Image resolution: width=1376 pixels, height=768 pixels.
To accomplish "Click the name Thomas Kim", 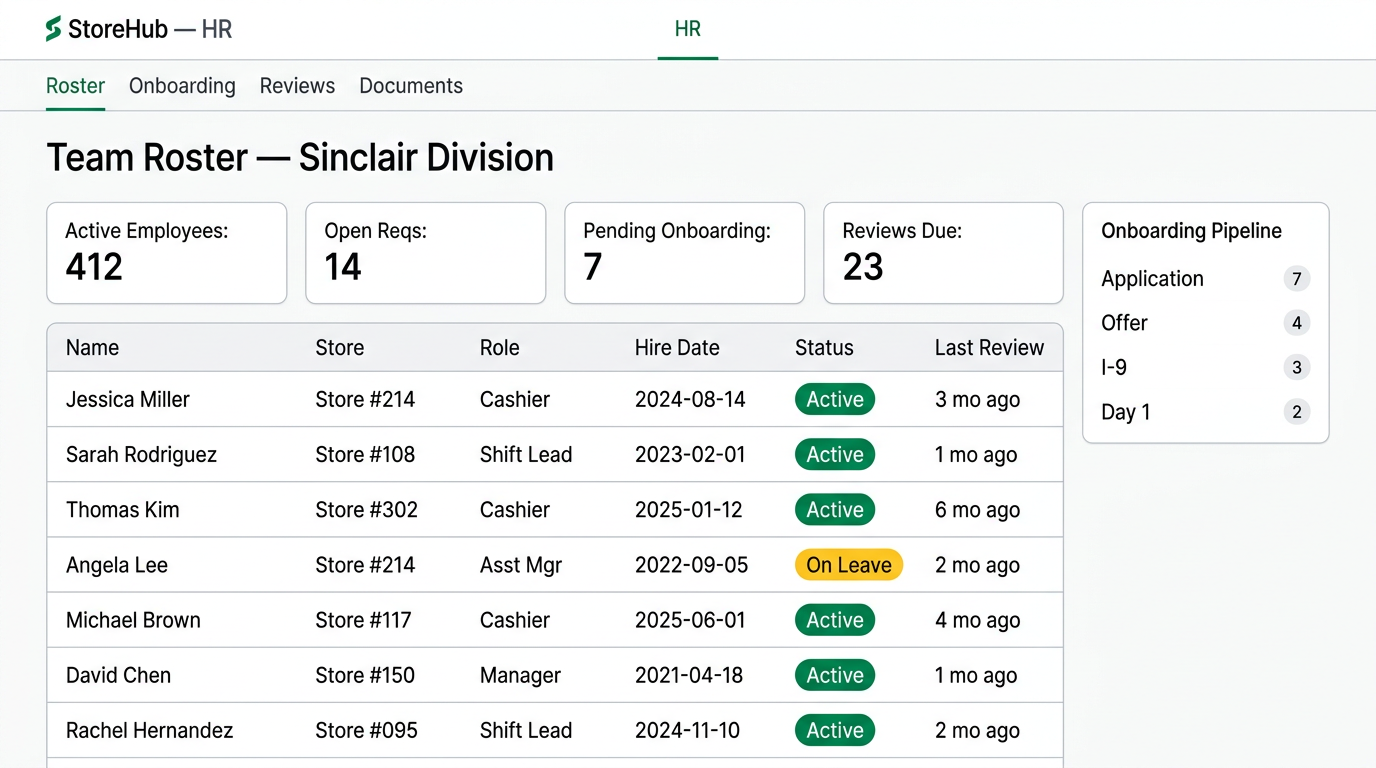I will [123, 510].
